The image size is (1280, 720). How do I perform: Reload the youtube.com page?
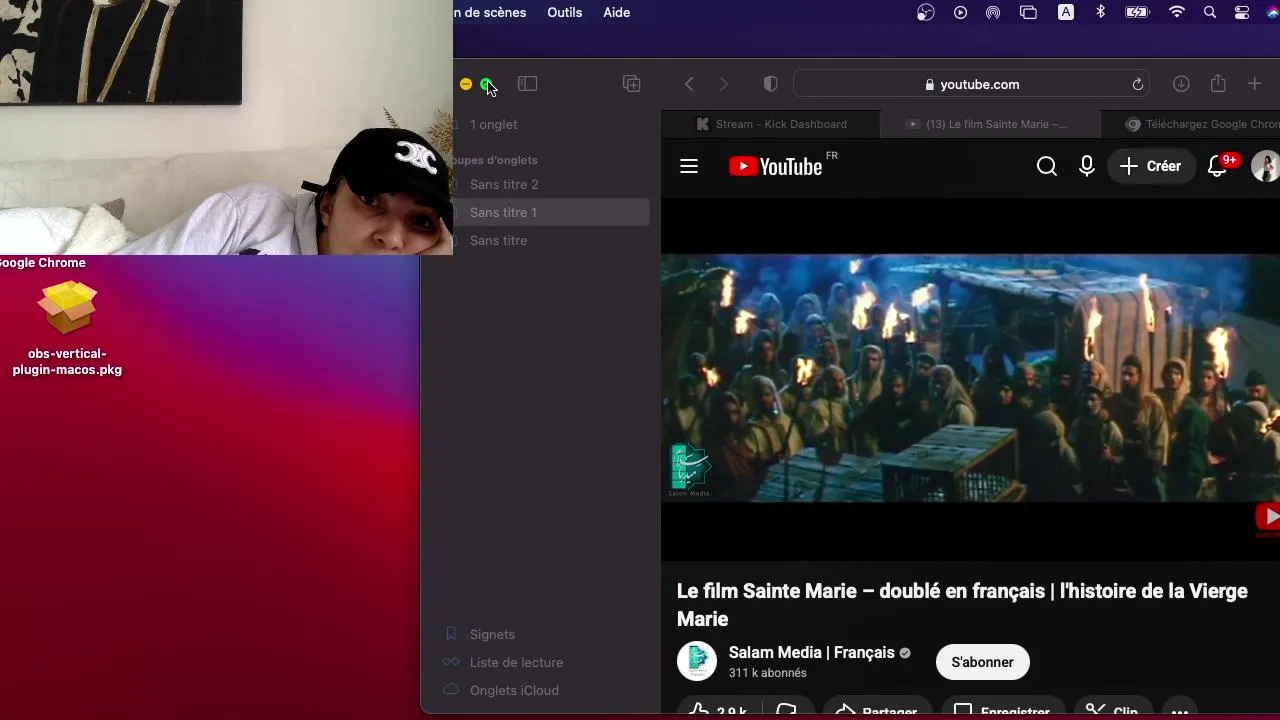point(1137,84)
